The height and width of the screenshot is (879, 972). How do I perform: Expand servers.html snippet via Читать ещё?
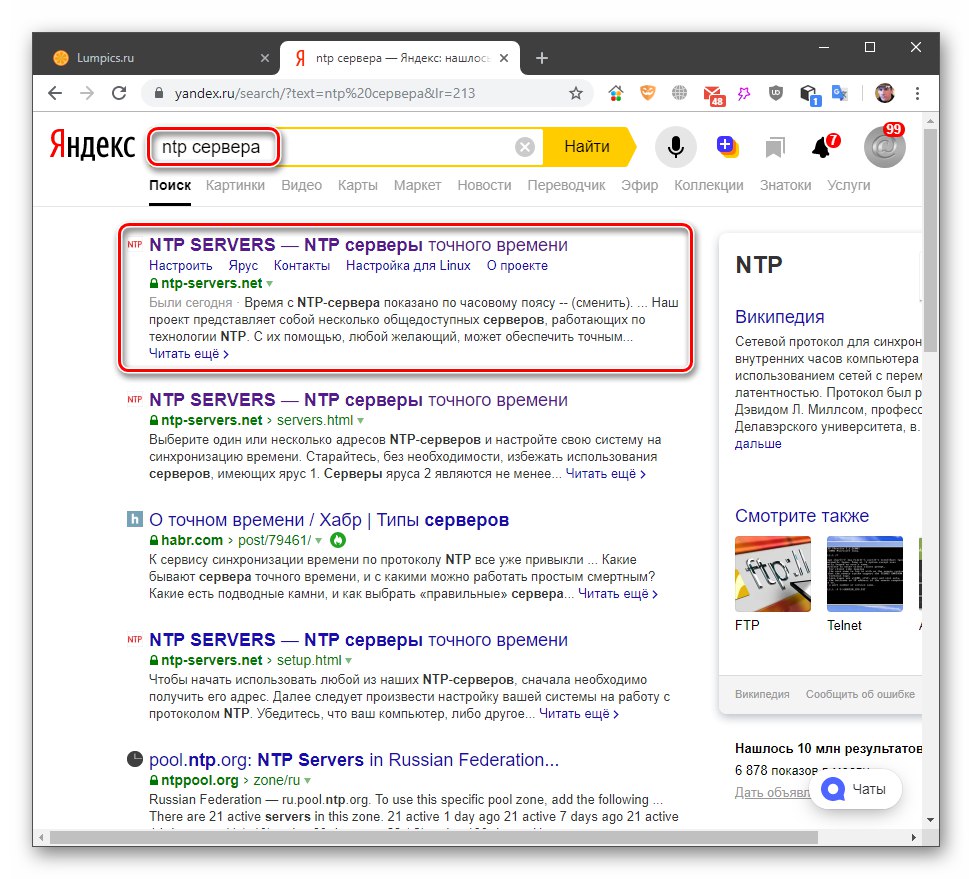tap(606, 474)
